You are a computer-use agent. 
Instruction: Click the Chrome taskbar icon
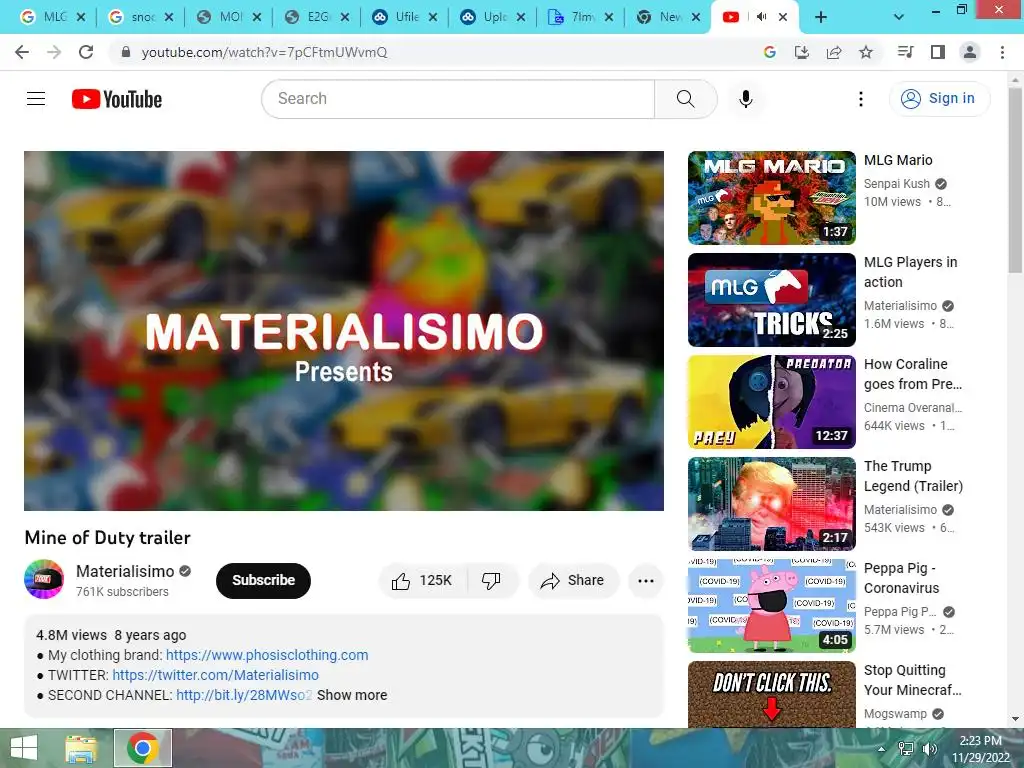(x=143, y=748)
